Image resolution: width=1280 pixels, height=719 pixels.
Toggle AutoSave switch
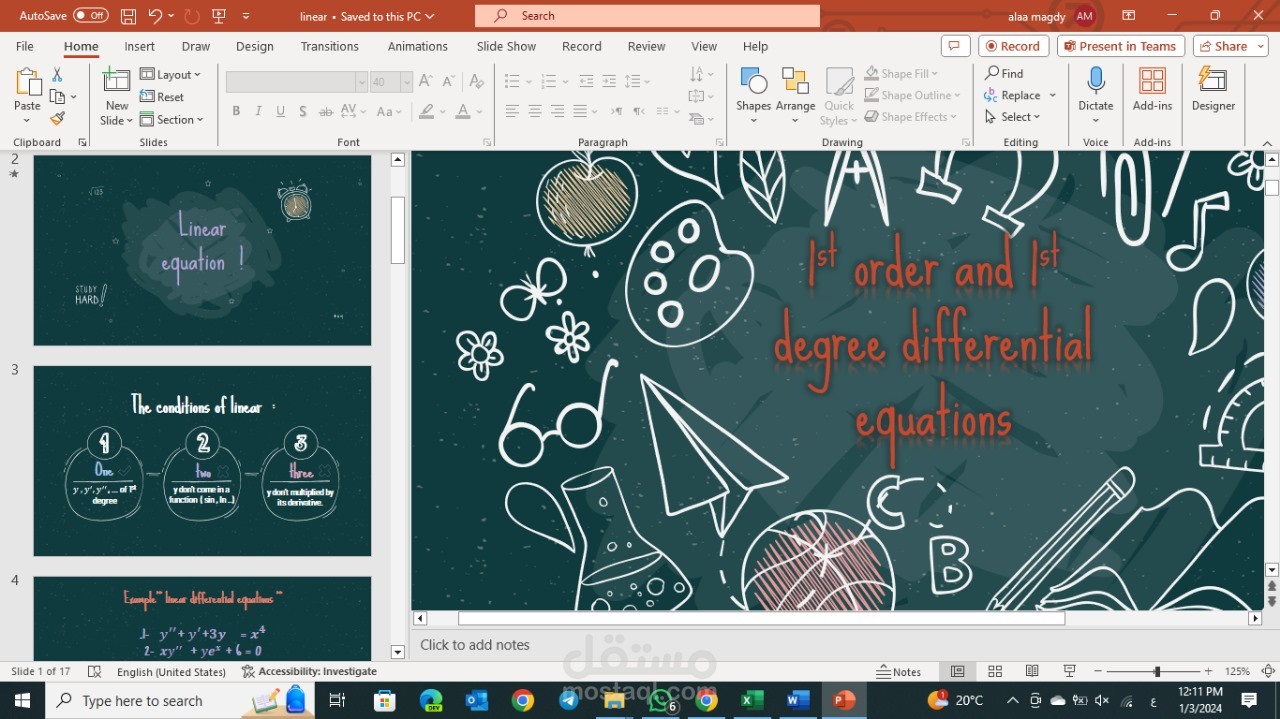coord(91,16)
